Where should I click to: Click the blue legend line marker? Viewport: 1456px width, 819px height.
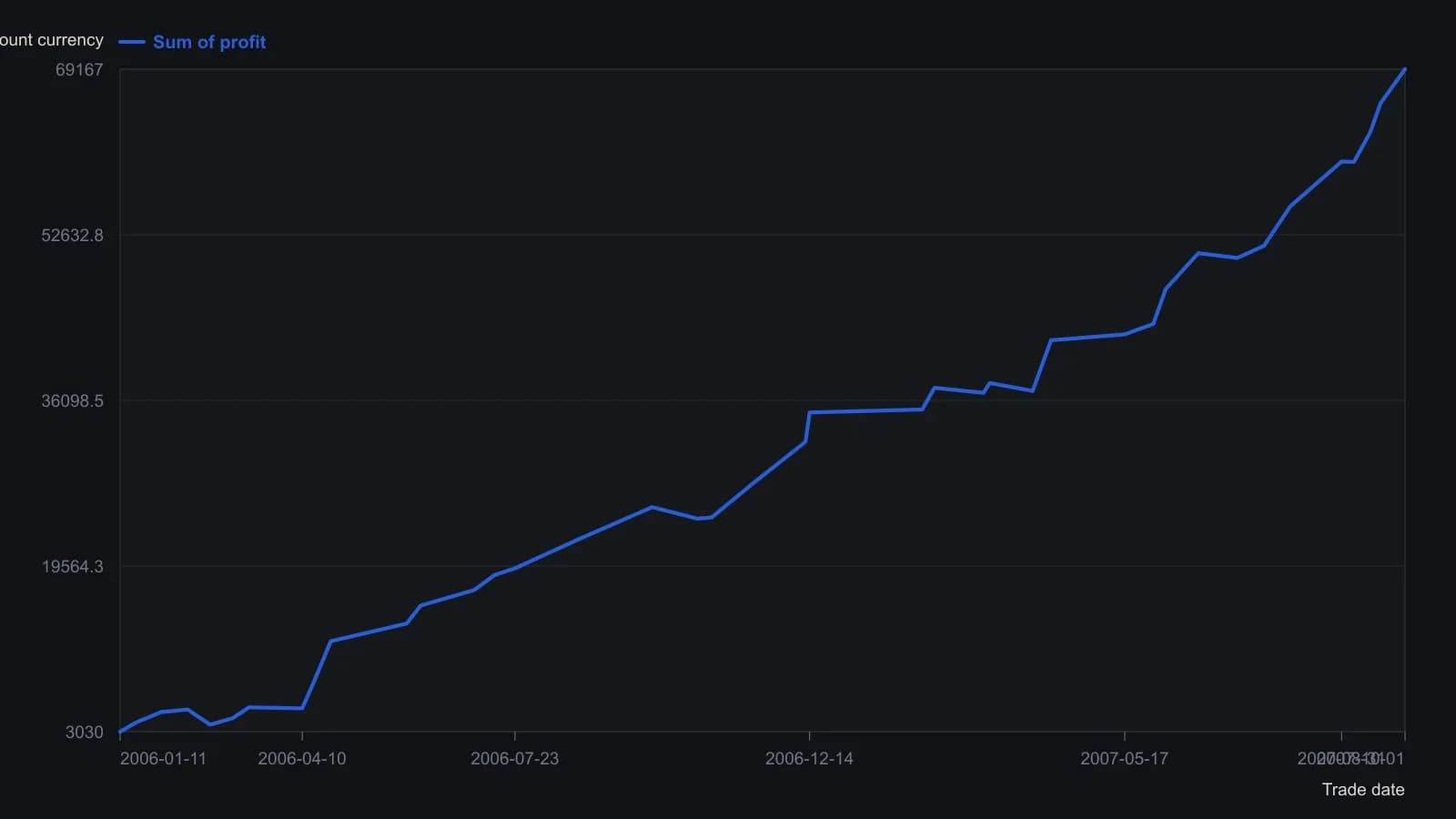(132, 42)
